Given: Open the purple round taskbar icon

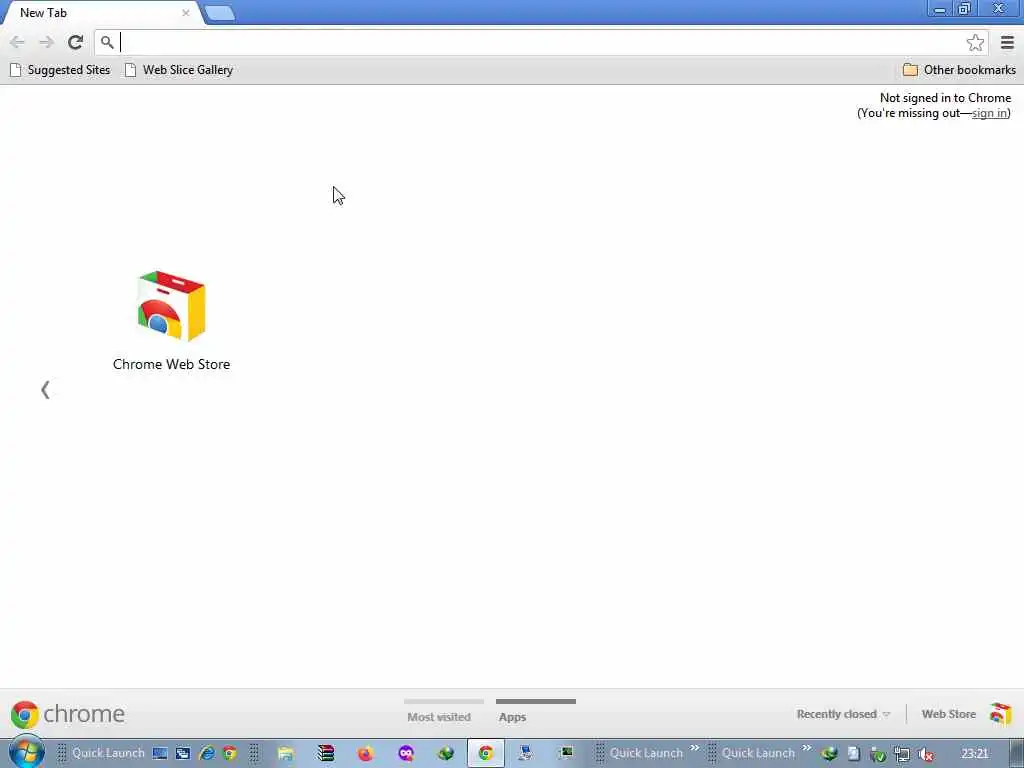Looking at the screenshot, I should 406,753.
